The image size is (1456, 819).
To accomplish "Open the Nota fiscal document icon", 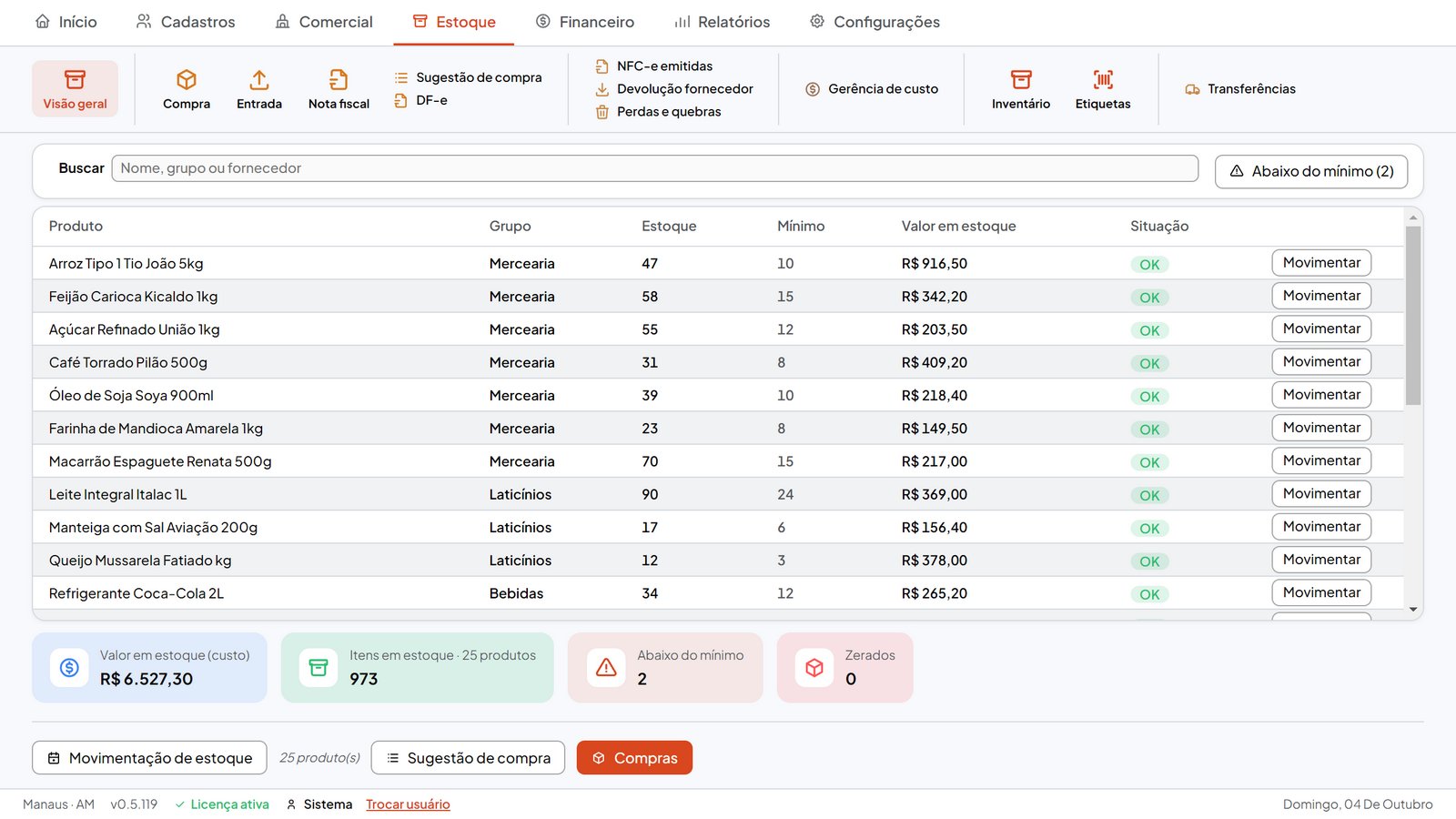I will pos(339,80).
